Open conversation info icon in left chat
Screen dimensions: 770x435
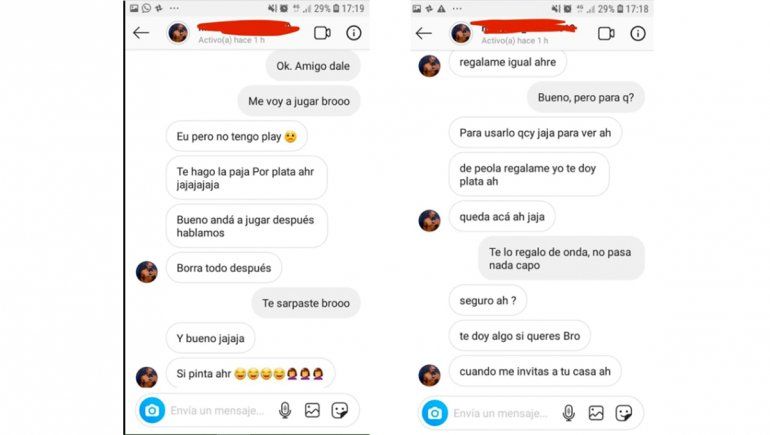tap(354, 33)
